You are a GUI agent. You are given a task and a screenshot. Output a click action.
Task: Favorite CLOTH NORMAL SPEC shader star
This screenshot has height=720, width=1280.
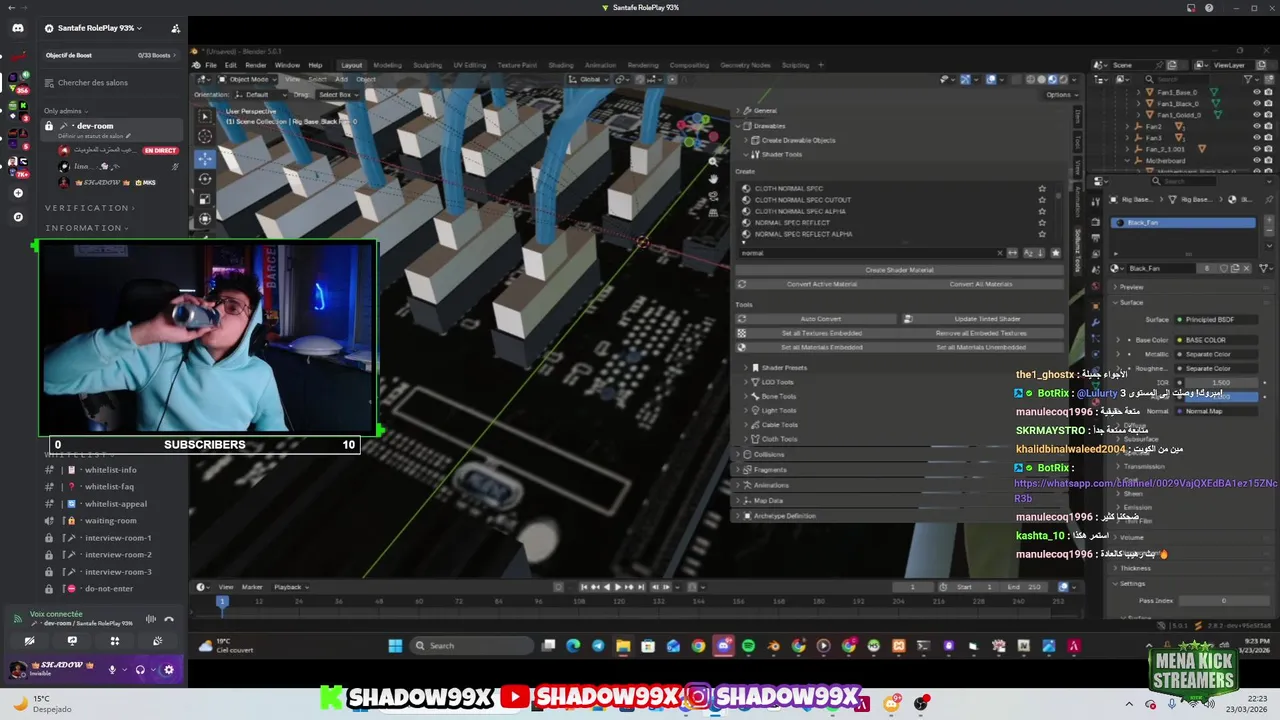click(1042, 188)
